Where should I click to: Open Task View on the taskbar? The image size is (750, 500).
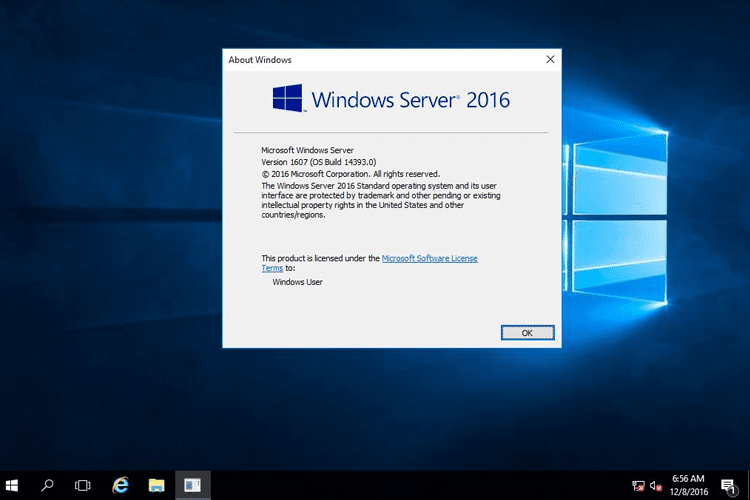82,486
